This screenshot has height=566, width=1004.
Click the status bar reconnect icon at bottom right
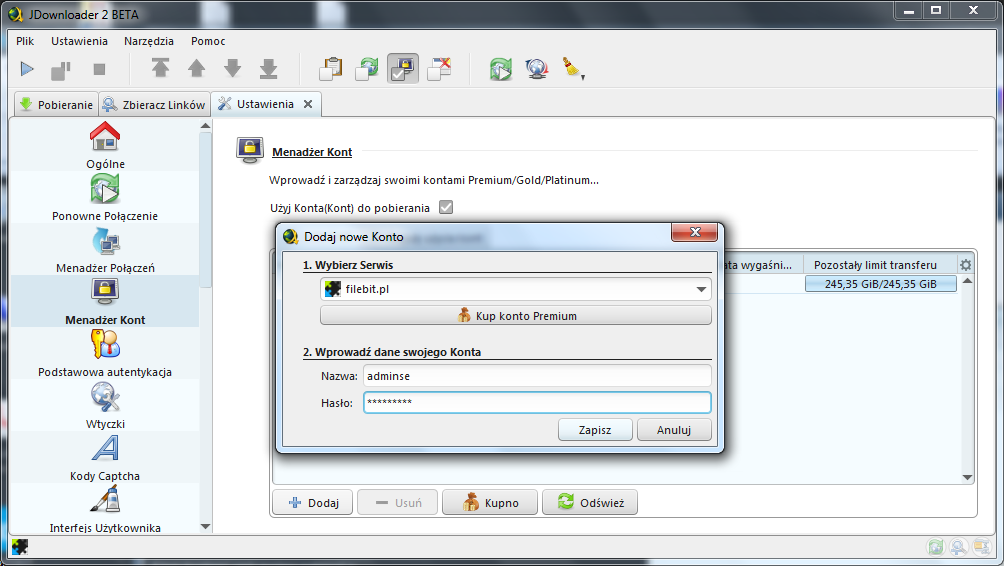click(936, 547)
